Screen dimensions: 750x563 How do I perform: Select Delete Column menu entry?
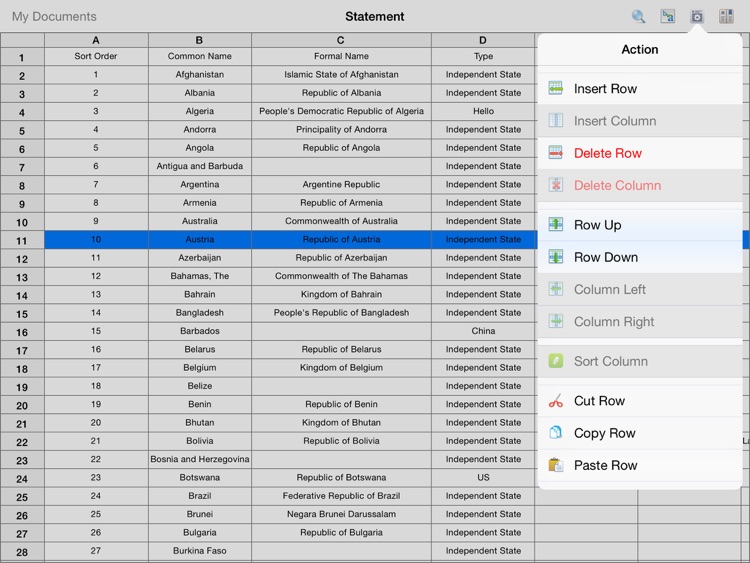(x=640, y=185)
